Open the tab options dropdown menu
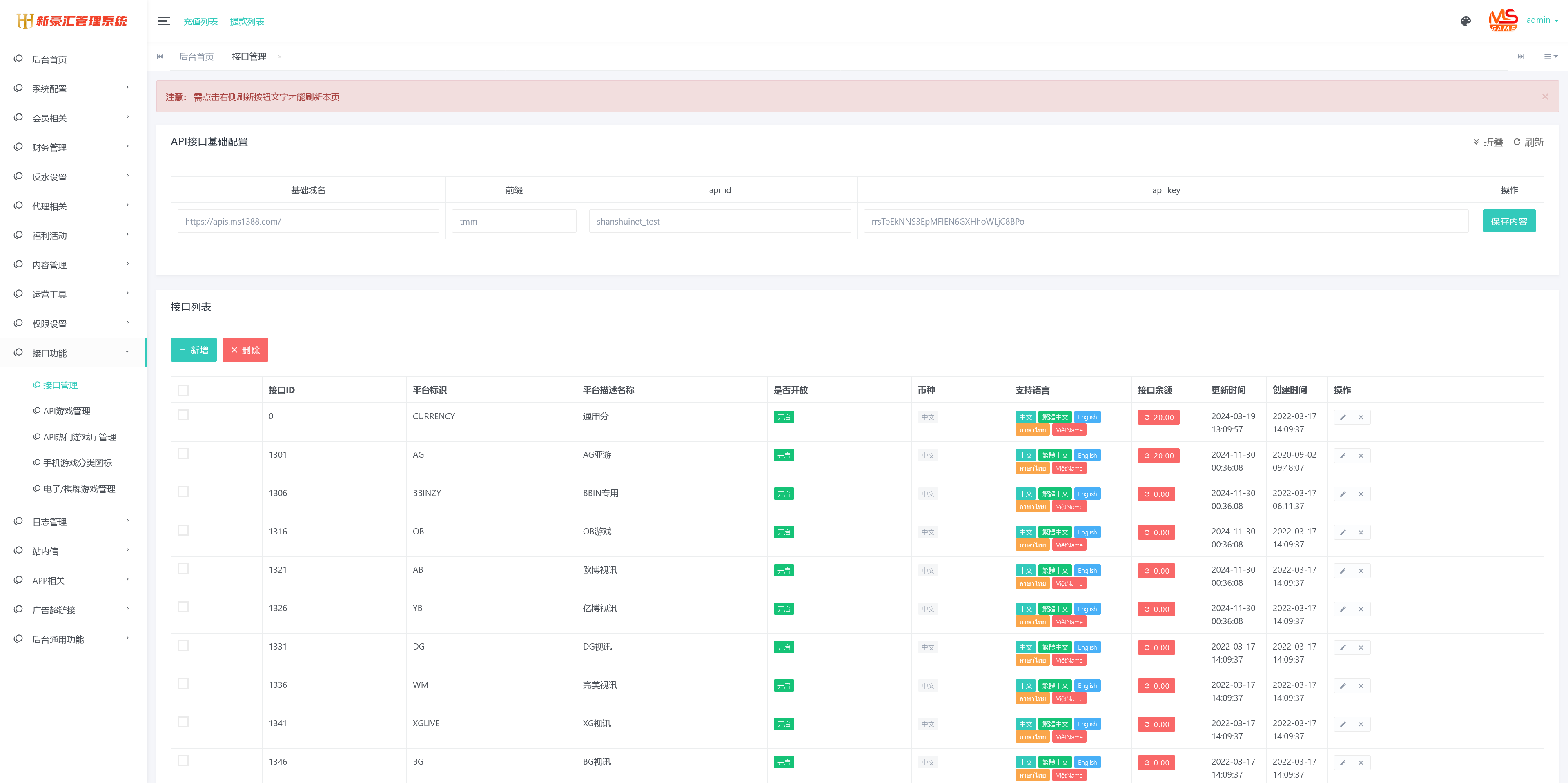Viewport: 1568px width, 783px height. pos(1550,57)
